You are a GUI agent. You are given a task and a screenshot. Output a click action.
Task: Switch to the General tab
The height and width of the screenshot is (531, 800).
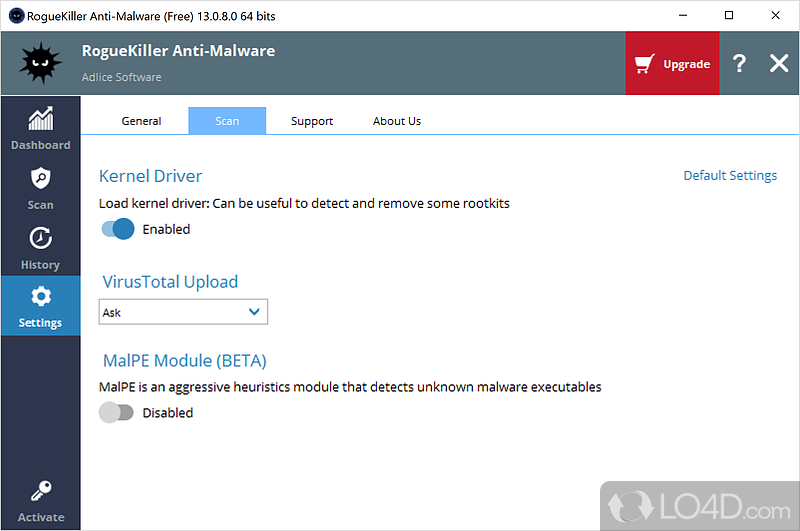point(141,121)
